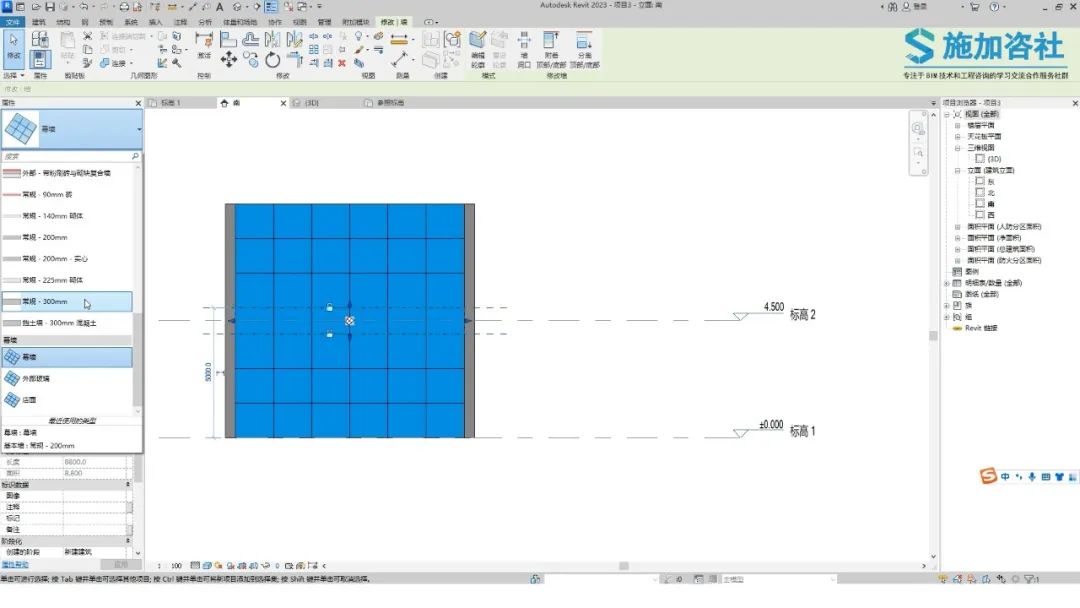
Task: Open the Select panel dropdown
Action: click(14, 76)
